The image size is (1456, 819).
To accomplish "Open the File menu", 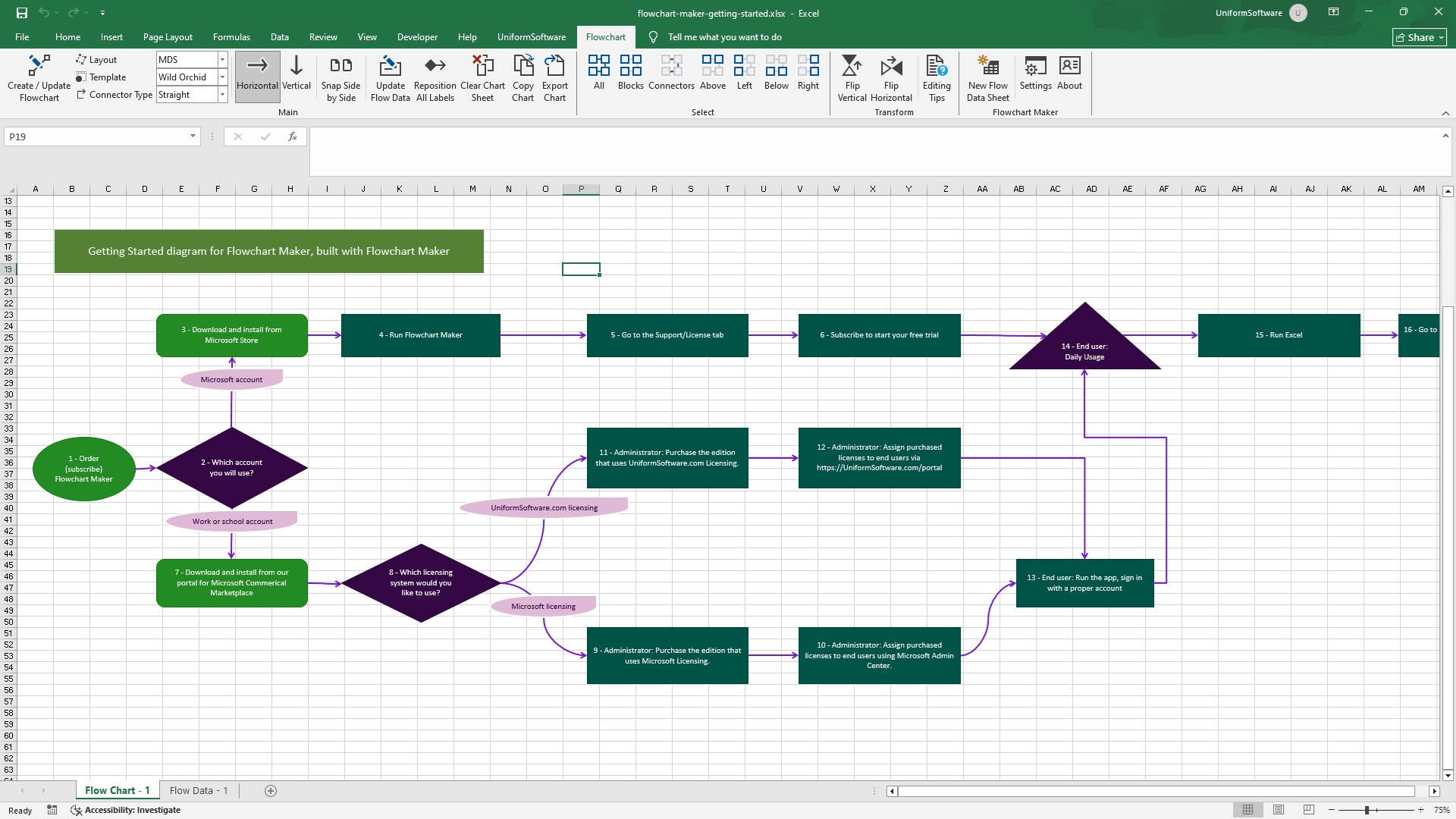I will coord(22,37).
